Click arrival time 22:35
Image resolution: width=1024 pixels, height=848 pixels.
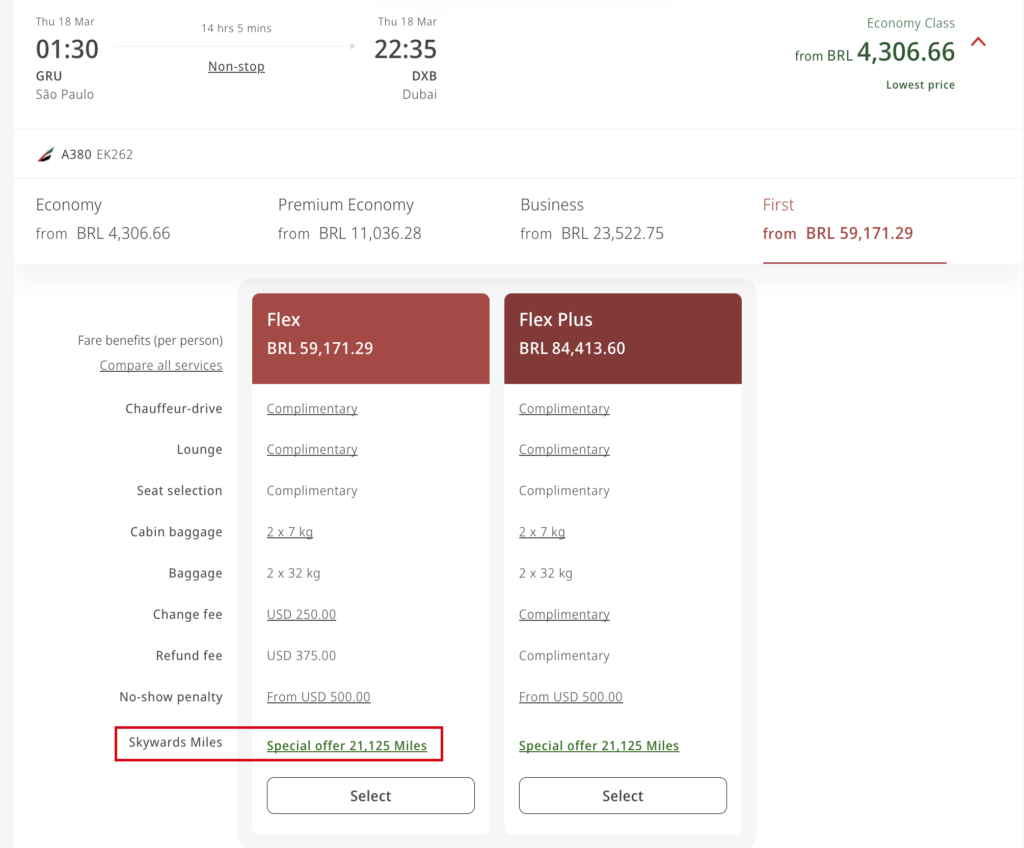coord(406,50)
